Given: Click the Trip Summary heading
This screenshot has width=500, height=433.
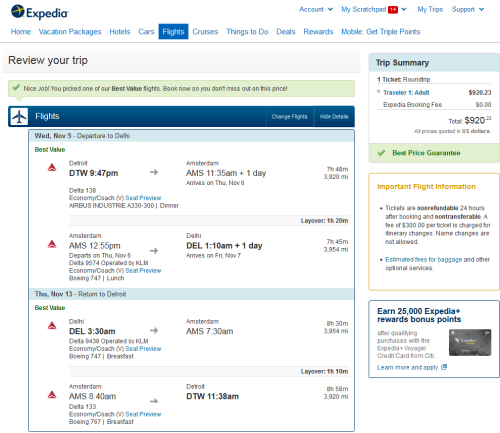Looking at the screenshot, I should (402, 63).
